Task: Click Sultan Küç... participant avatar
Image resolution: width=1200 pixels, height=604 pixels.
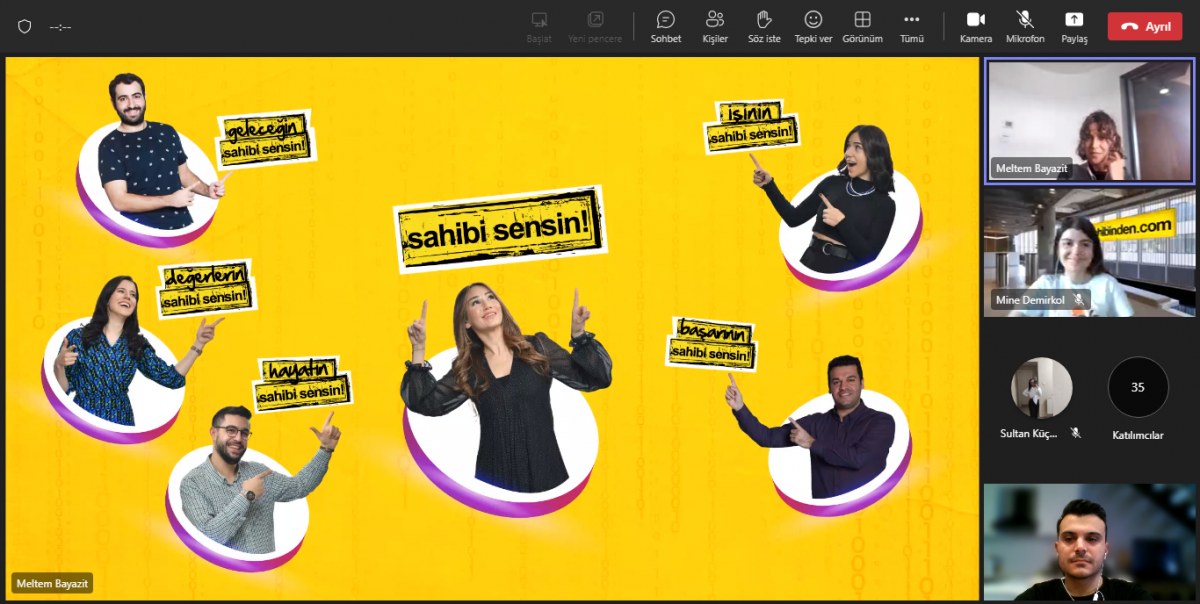Action: click(x=1041, y=387)
